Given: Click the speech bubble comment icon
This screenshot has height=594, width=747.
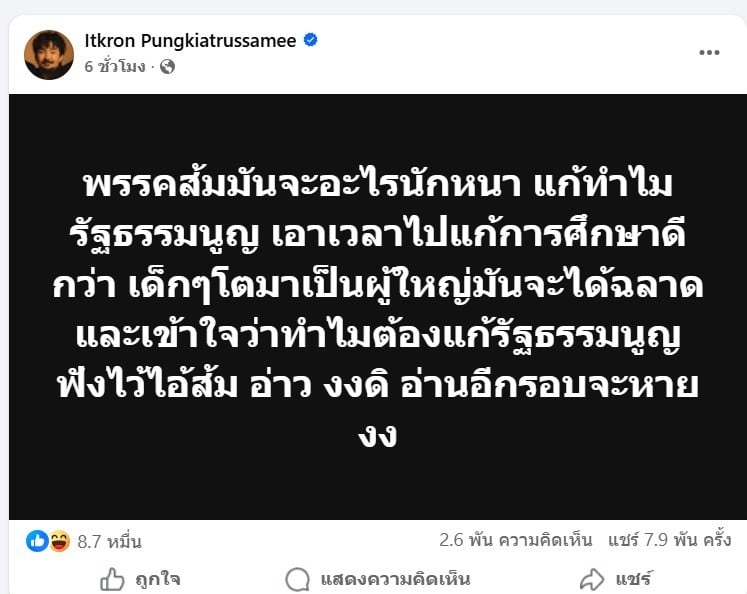Looking at the screenshot, I should point(297,579).
